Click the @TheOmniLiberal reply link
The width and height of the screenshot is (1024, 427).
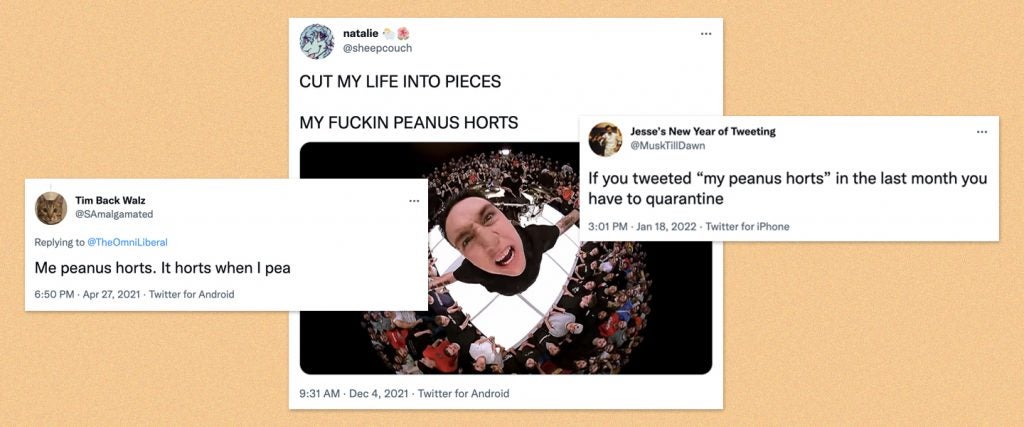tap(127, 242)
